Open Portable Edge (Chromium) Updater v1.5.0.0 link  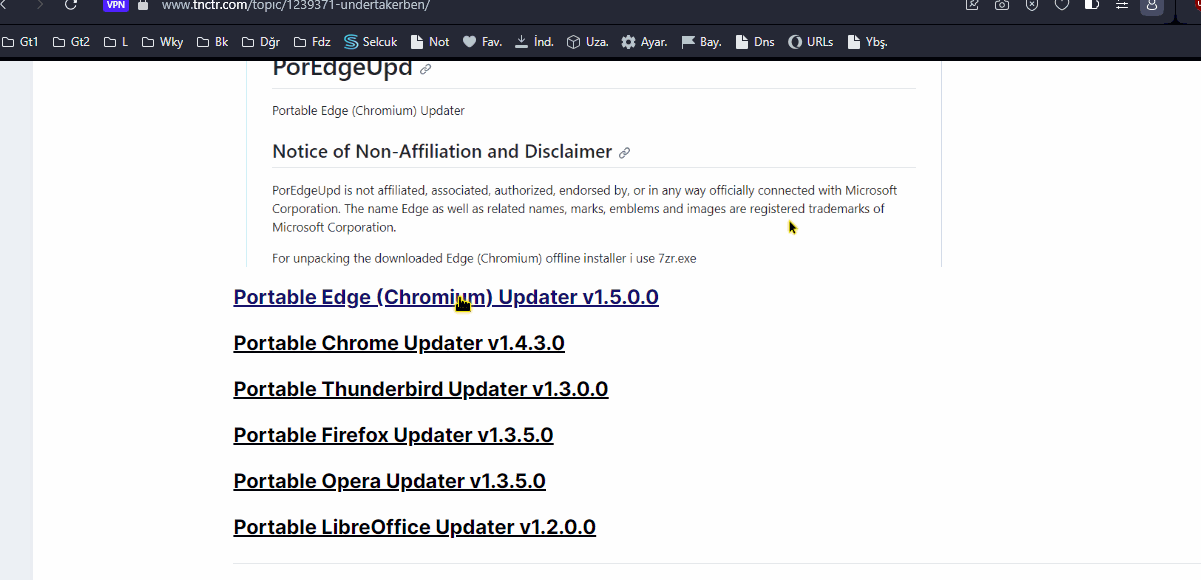pyautogui.click(x=446, y=297)
